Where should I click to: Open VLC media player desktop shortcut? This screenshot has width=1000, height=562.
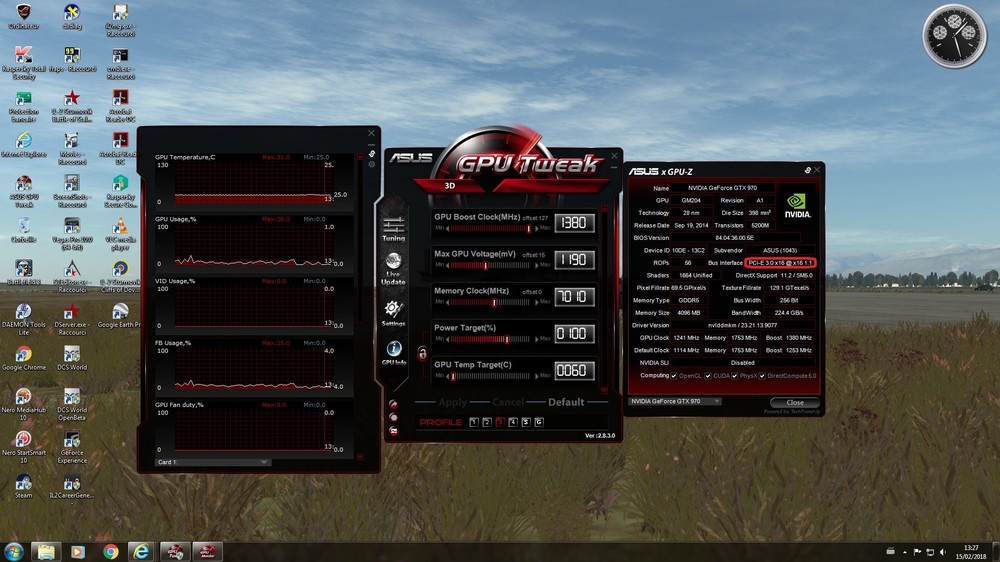coord(120,234)
